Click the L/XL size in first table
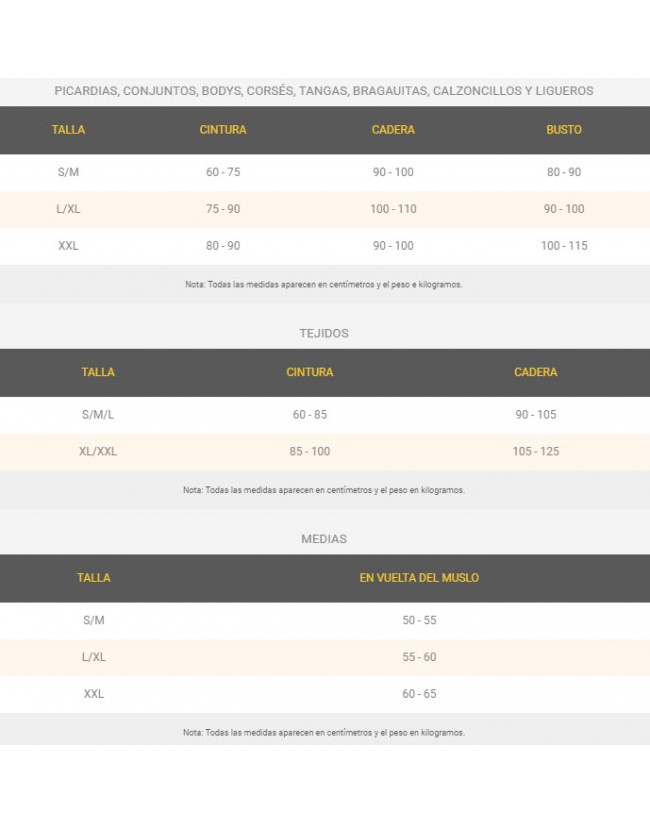 click(x=68, y=209)
